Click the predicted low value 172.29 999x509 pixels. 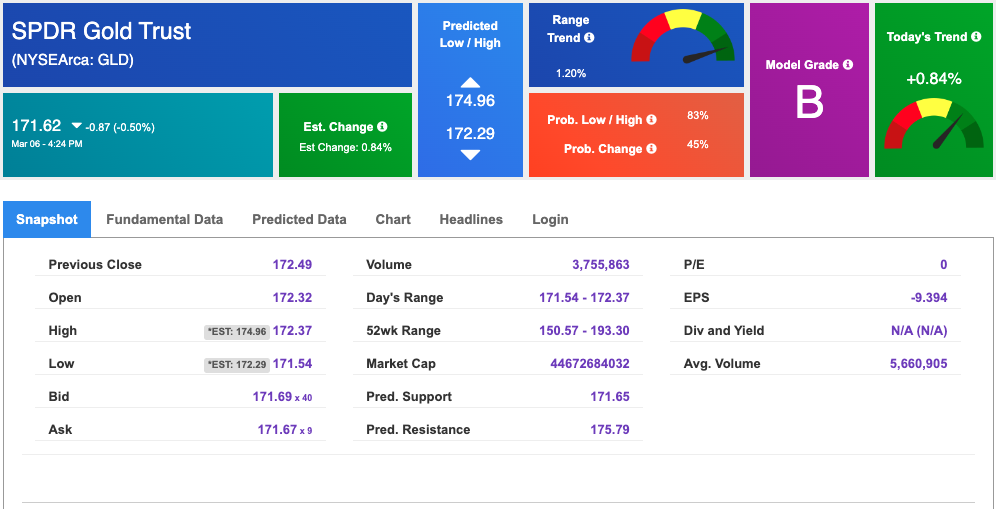470,134
